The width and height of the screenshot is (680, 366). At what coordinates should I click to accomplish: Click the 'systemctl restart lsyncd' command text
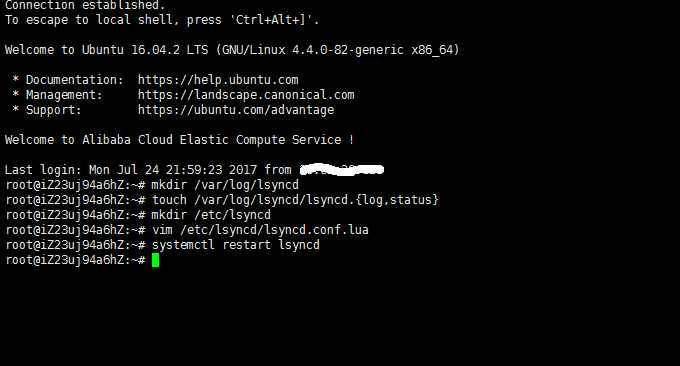coord(236,245)
